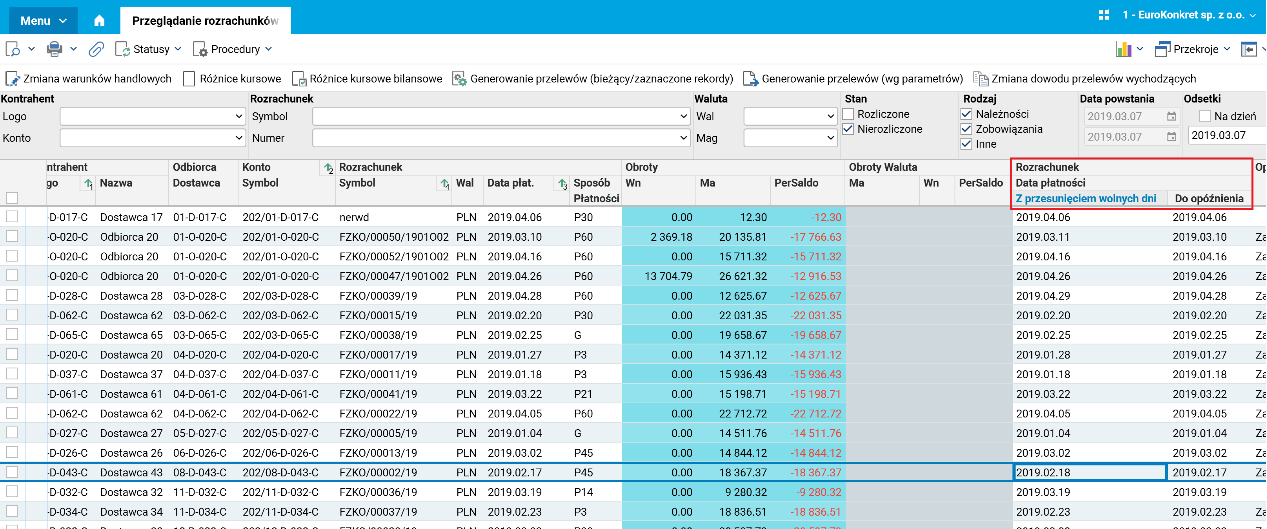The height and width of the screenshot is (529, 1267).
Task: Click the search preview document icon
Action: point(14,48)
